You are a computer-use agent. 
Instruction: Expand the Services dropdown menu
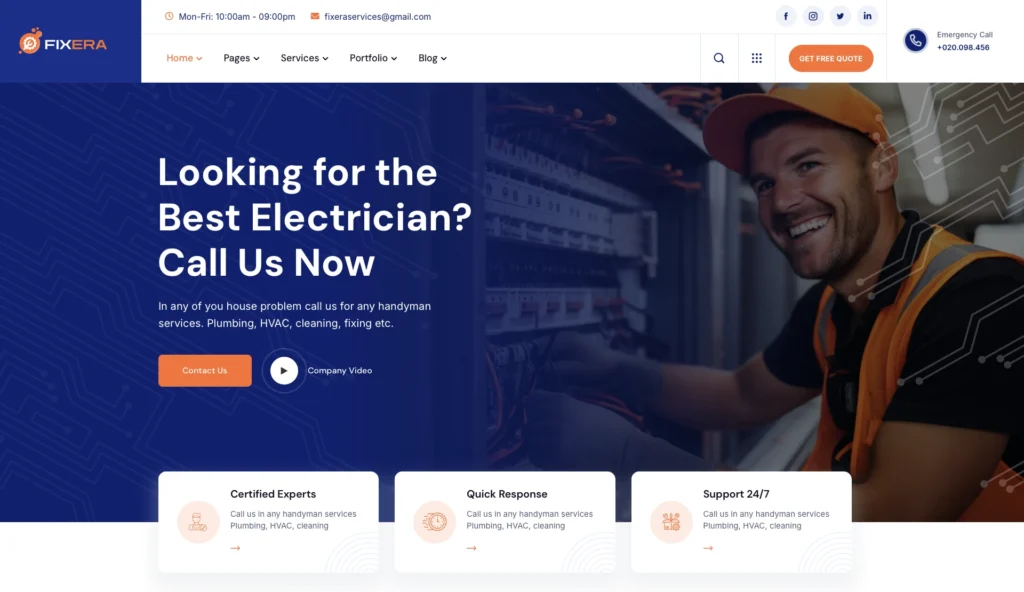(304, 58)
